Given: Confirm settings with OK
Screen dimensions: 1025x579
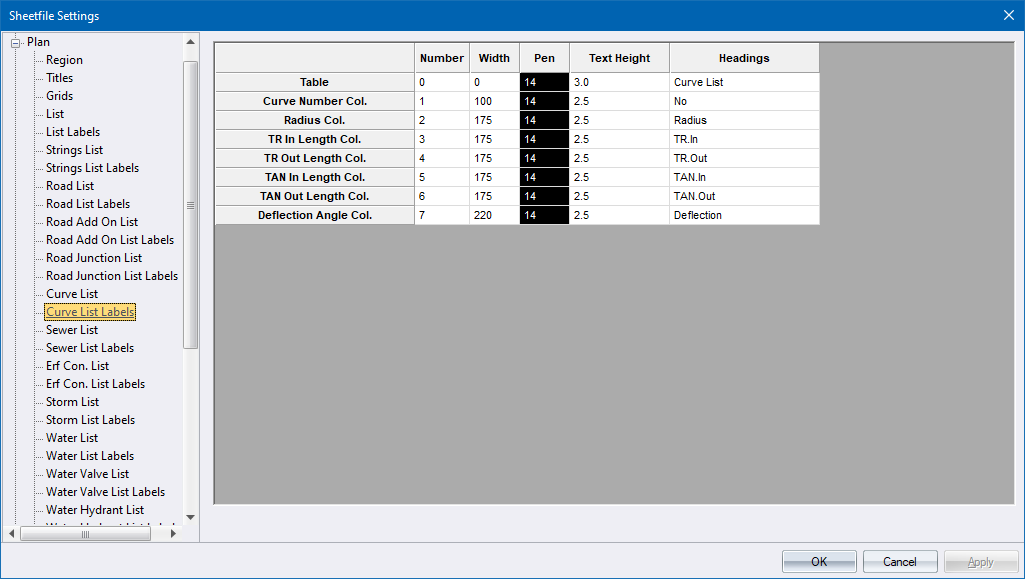Looking at the screenshot, I should [x=818, y=561].
